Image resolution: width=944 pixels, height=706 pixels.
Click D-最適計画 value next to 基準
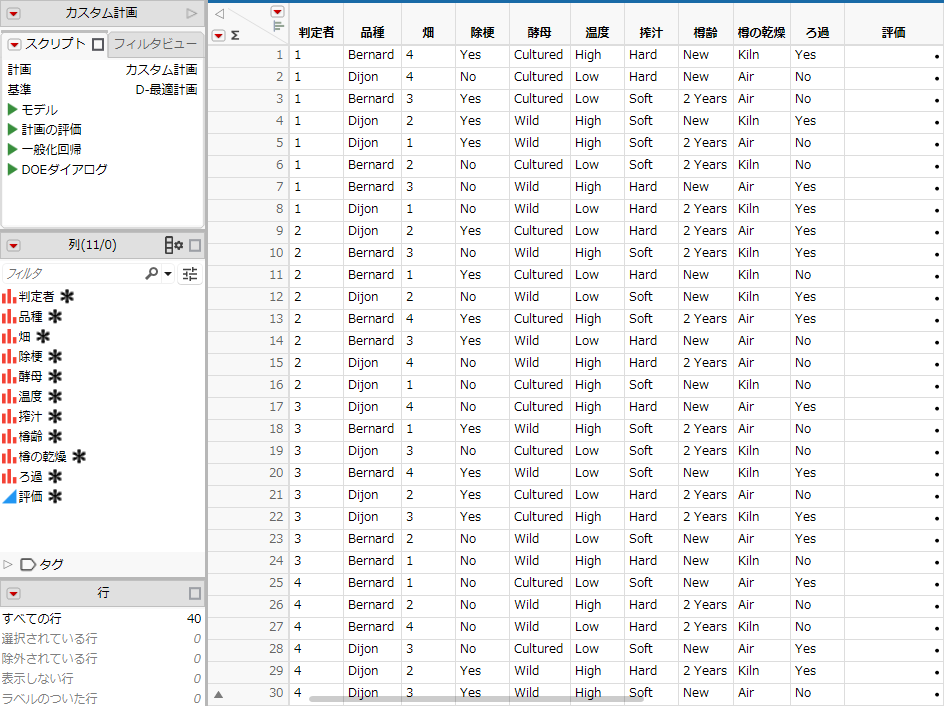coord(167,90)
